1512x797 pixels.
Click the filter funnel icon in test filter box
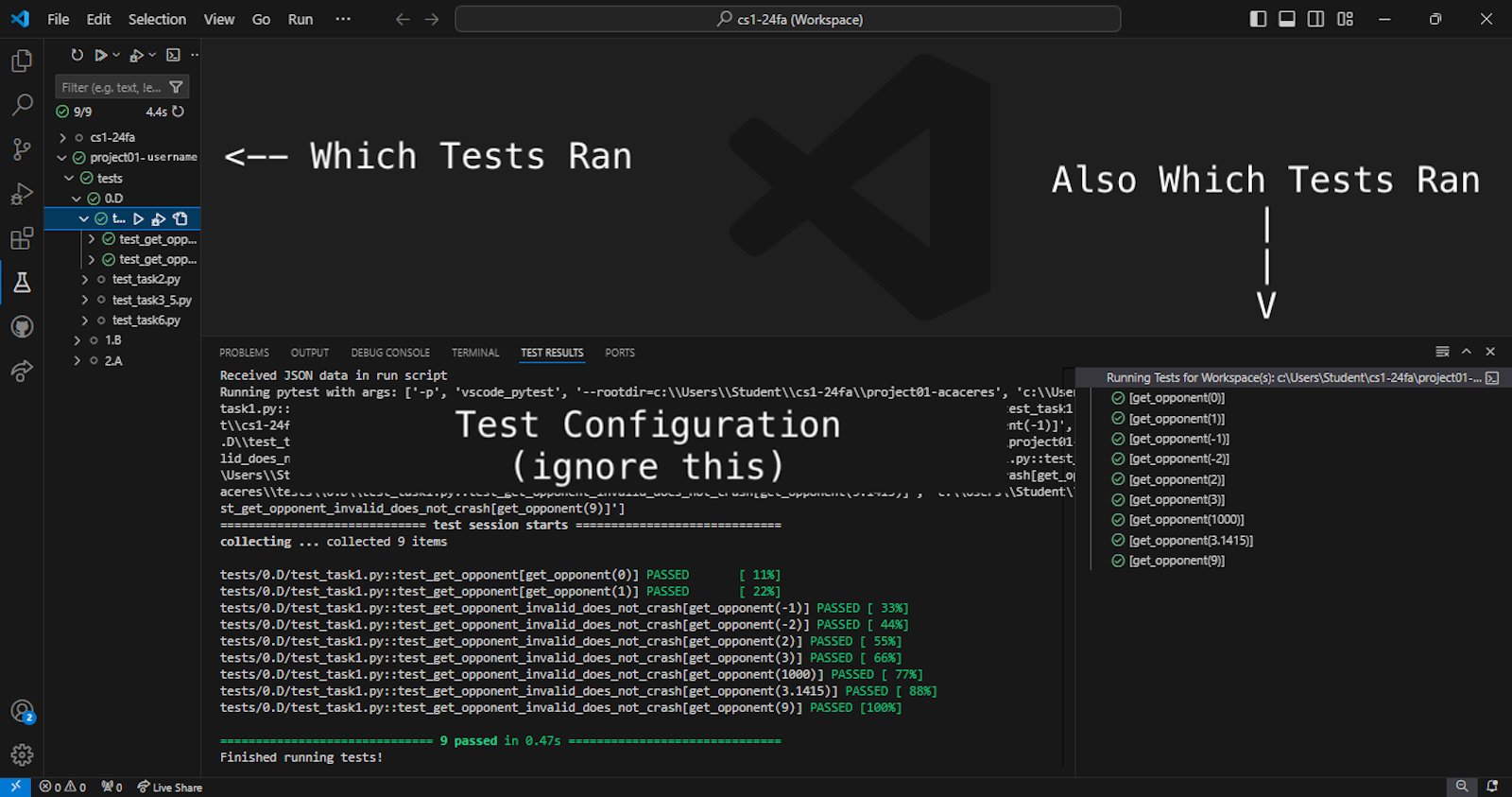(x=176, y=87)
